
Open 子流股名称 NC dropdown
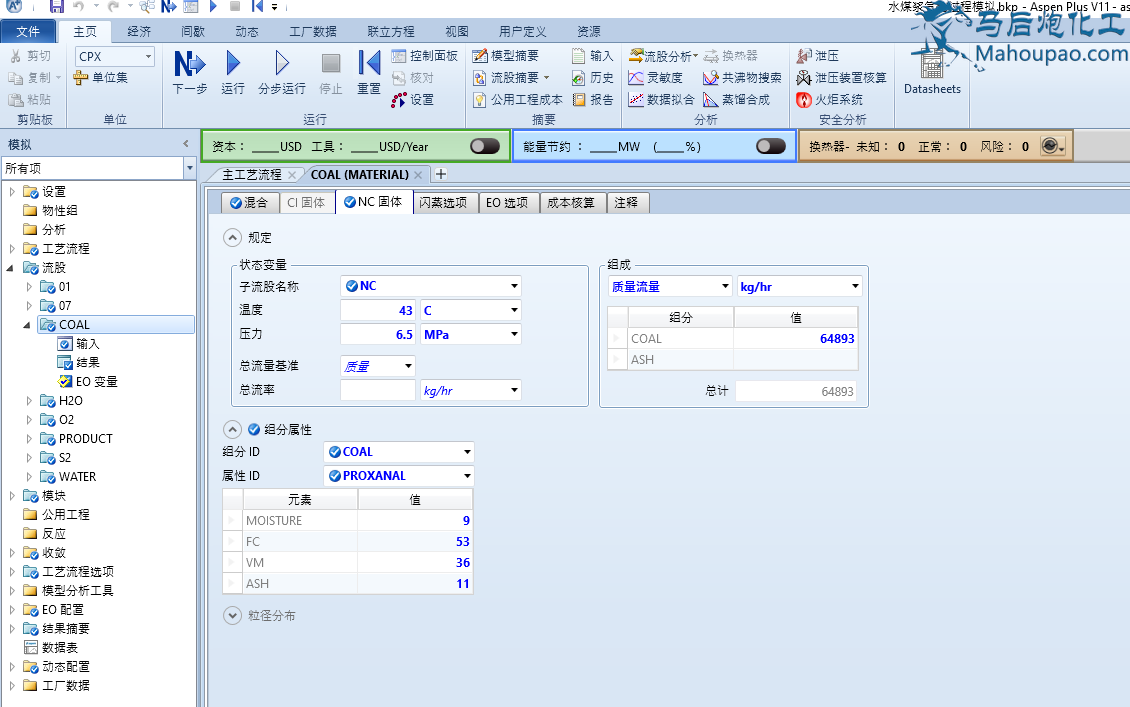[x=514, y=286]
